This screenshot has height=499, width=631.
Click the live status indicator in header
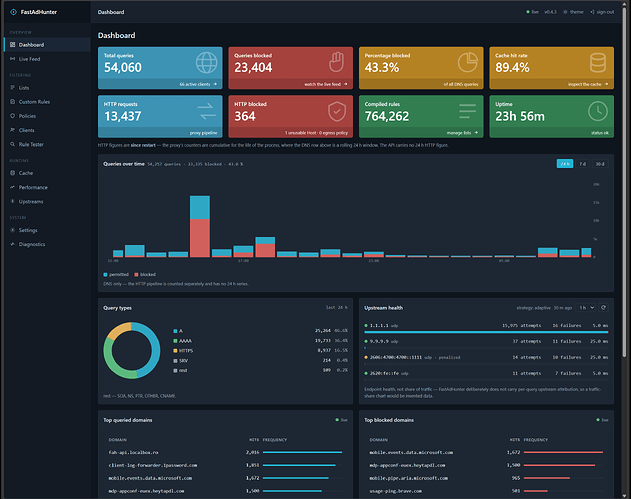(532, 12)
